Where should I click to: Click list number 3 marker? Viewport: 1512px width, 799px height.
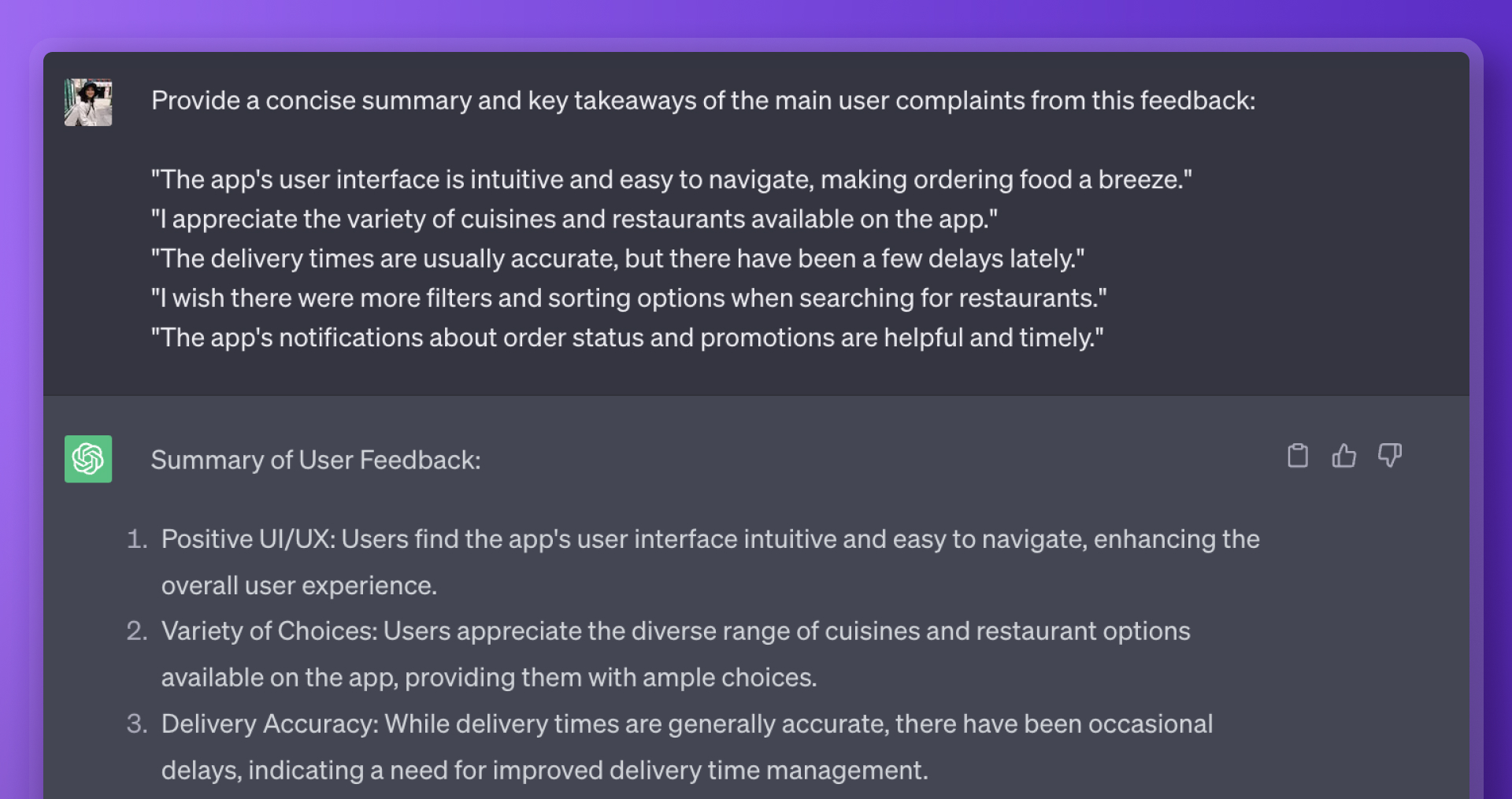pos(137,724)
